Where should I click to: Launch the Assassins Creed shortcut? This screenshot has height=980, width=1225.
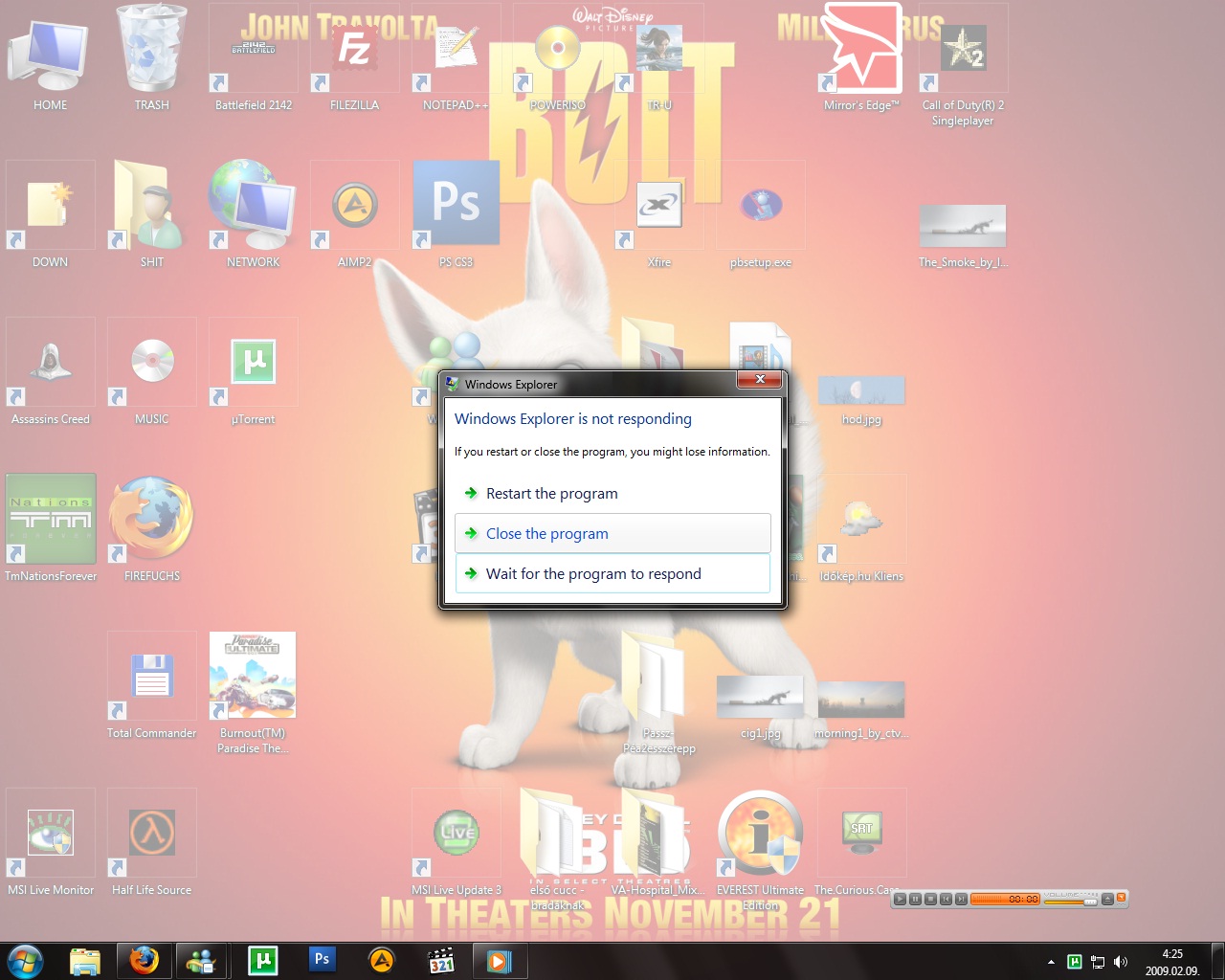[50, 373]
